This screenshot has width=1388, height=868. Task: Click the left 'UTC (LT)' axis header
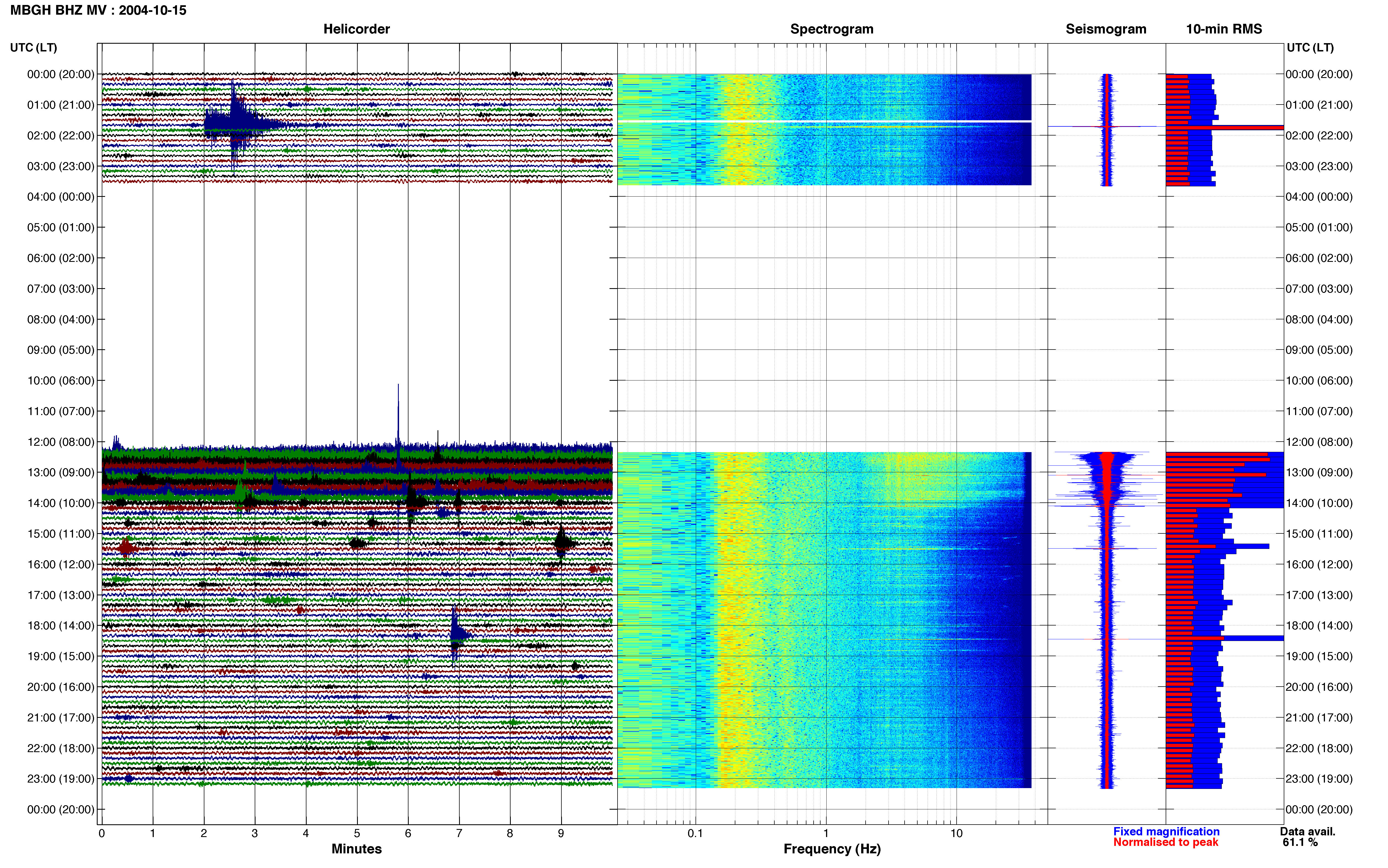tap(33, 48)
